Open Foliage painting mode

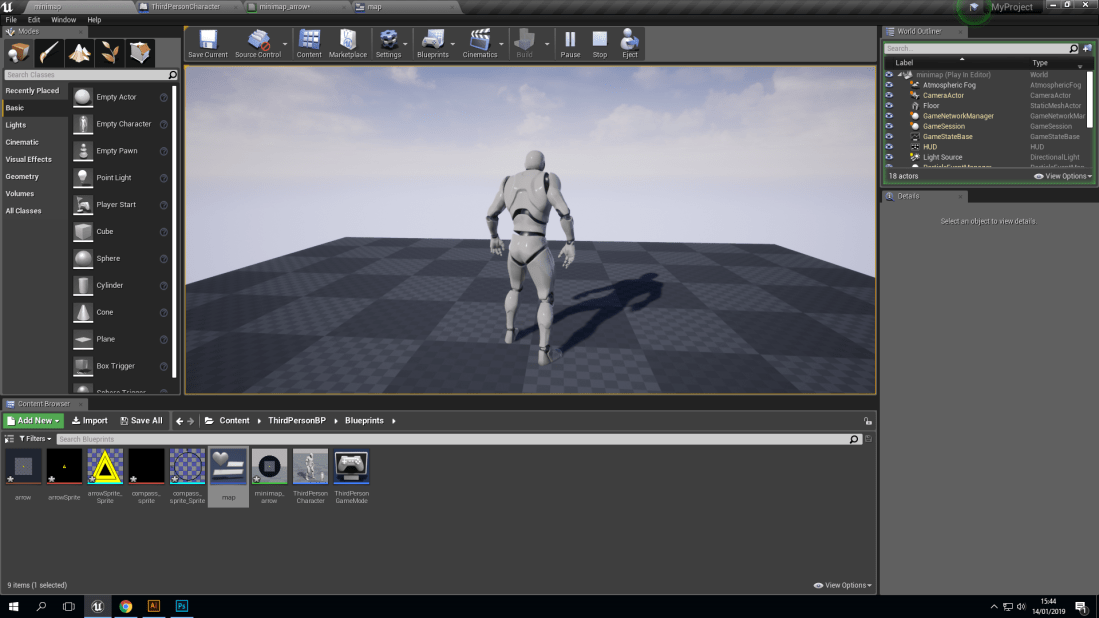point(108,53)
